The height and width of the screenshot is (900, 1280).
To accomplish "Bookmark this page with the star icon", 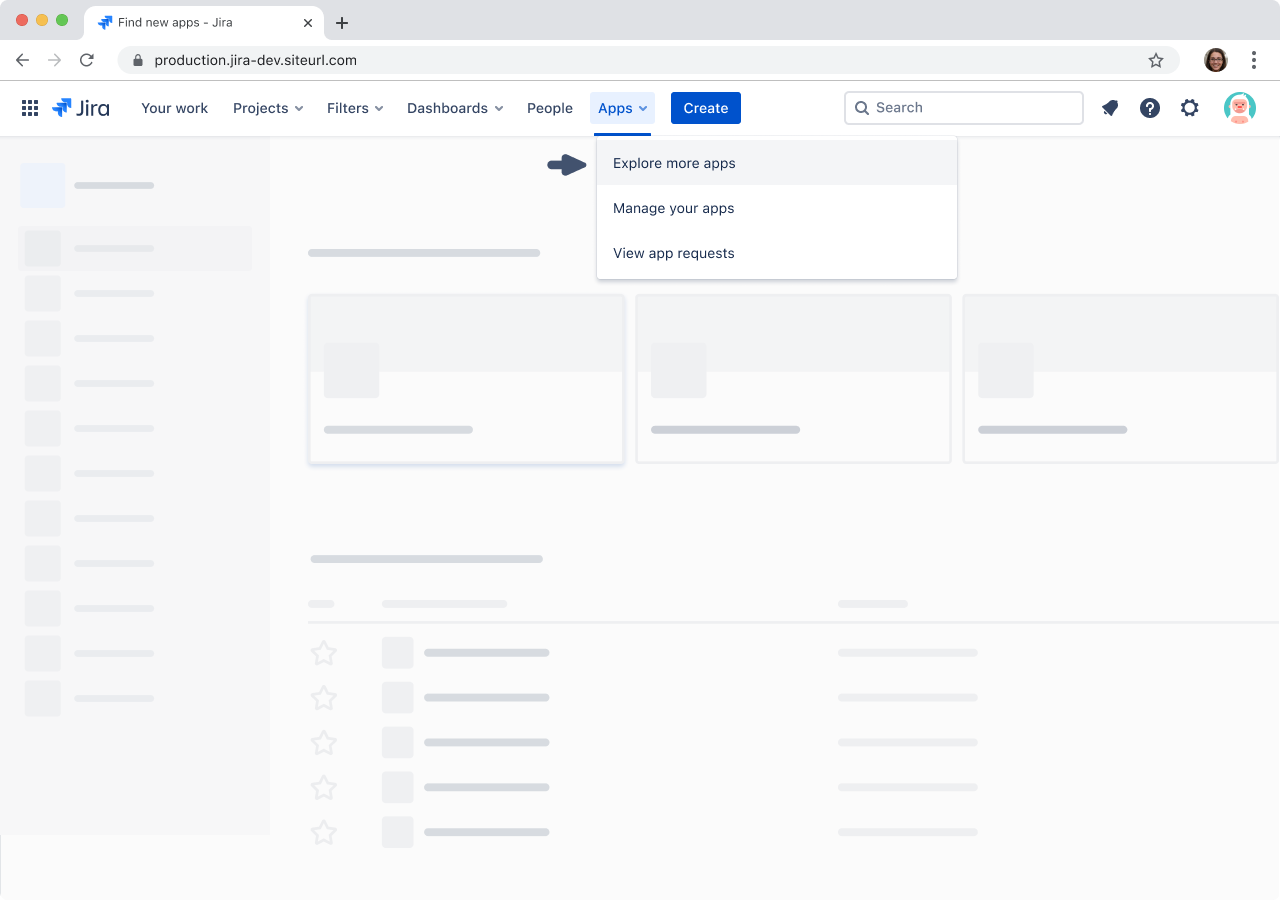I will pos(1156,60).
